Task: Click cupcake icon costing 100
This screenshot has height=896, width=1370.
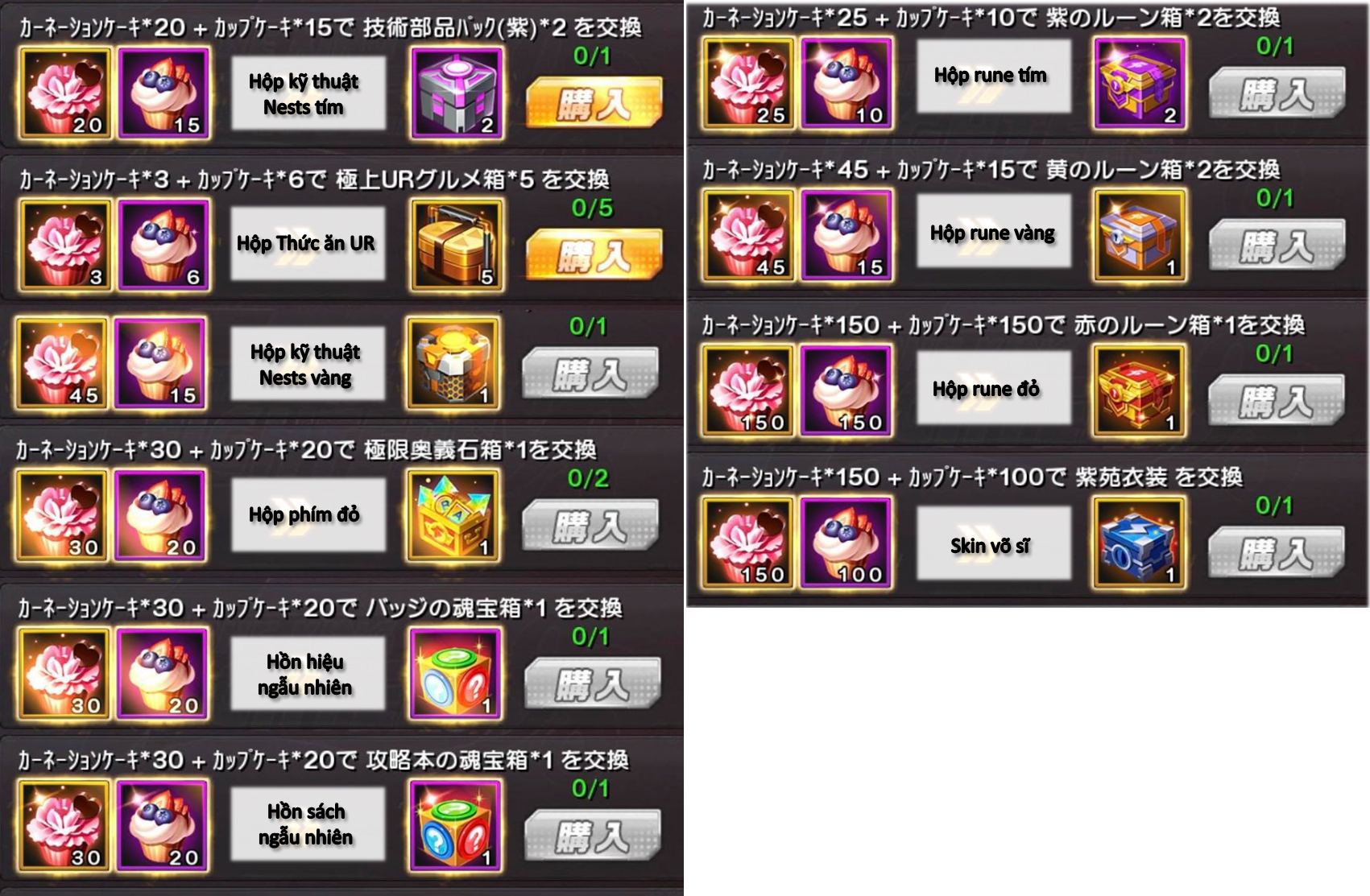Action: (x=846, y=543)
